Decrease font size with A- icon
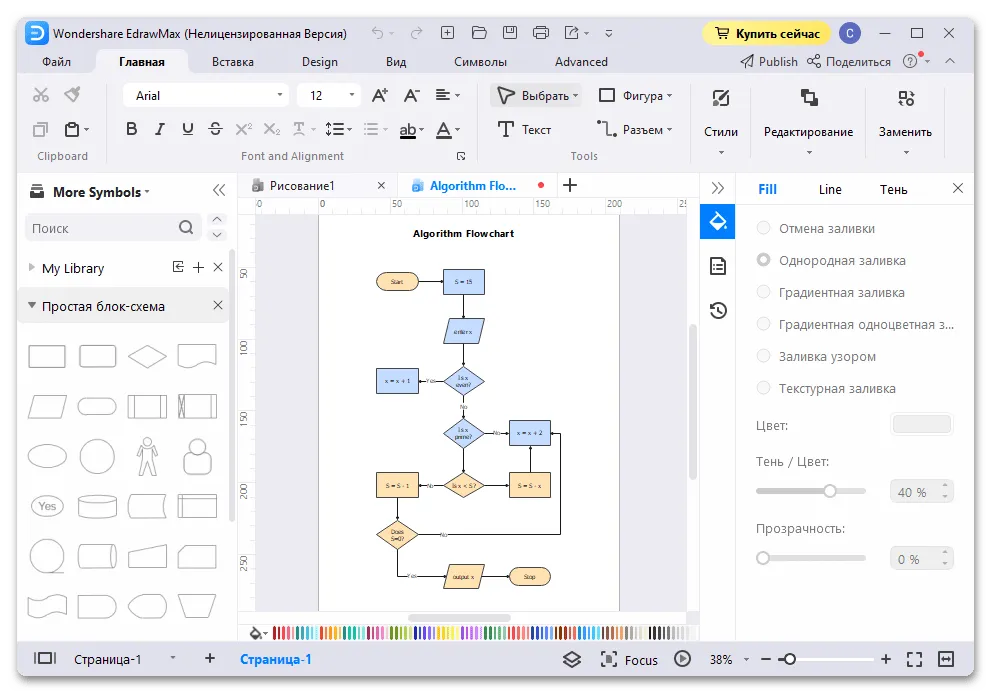The width and height of the screenshot is (991, 693). pos(411,95)
